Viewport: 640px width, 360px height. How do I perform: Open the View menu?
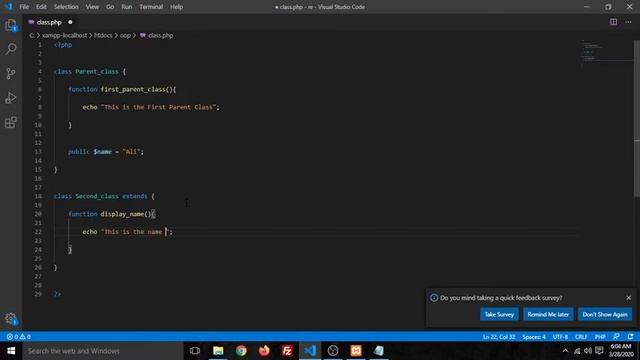coord(92,7)
